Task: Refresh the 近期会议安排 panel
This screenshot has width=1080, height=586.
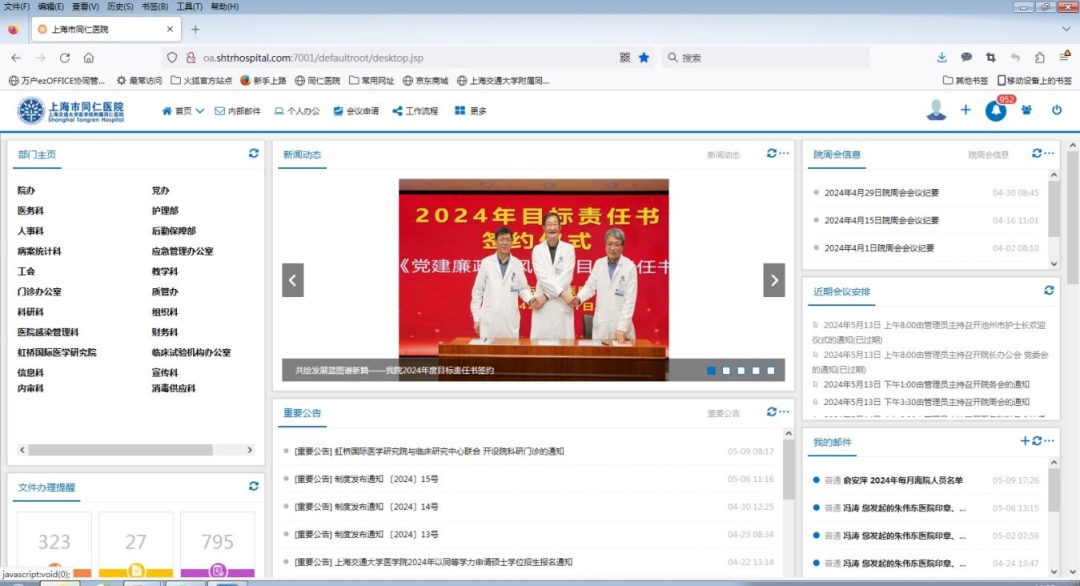Action: pyautogui.click(x=1049, y=291)
